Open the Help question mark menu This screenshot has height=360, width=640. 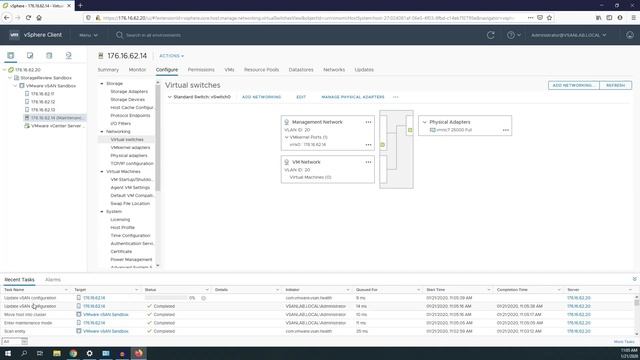513,35
